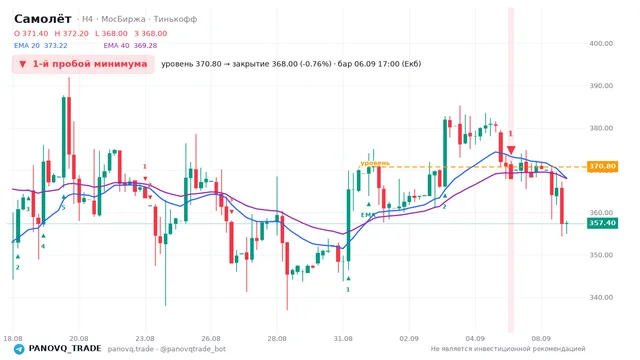Screen dimensions: 640x360
Task: Click the 31.08 date axis label
Action: [x=343, y=339]
